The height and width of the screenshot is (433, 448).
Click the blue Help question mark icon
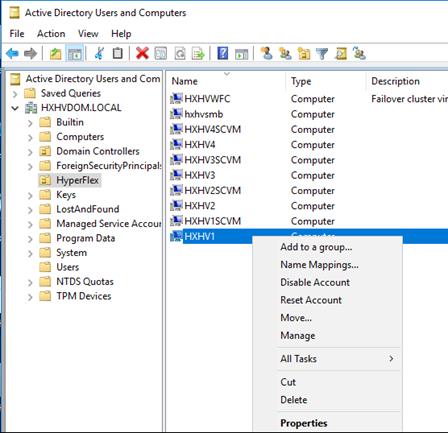click(x=223, y=53)
